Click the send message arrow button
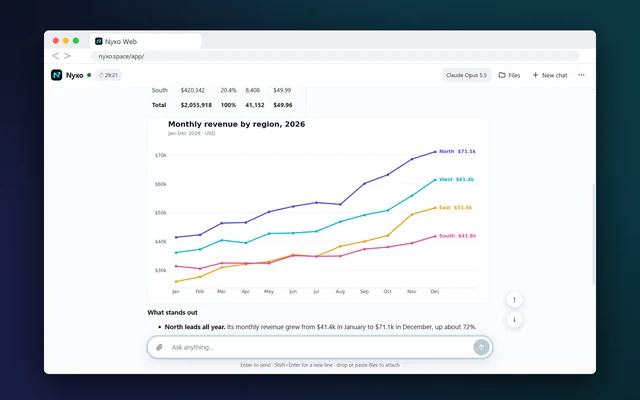The image size is (640, 400). (x=481, y=347)
